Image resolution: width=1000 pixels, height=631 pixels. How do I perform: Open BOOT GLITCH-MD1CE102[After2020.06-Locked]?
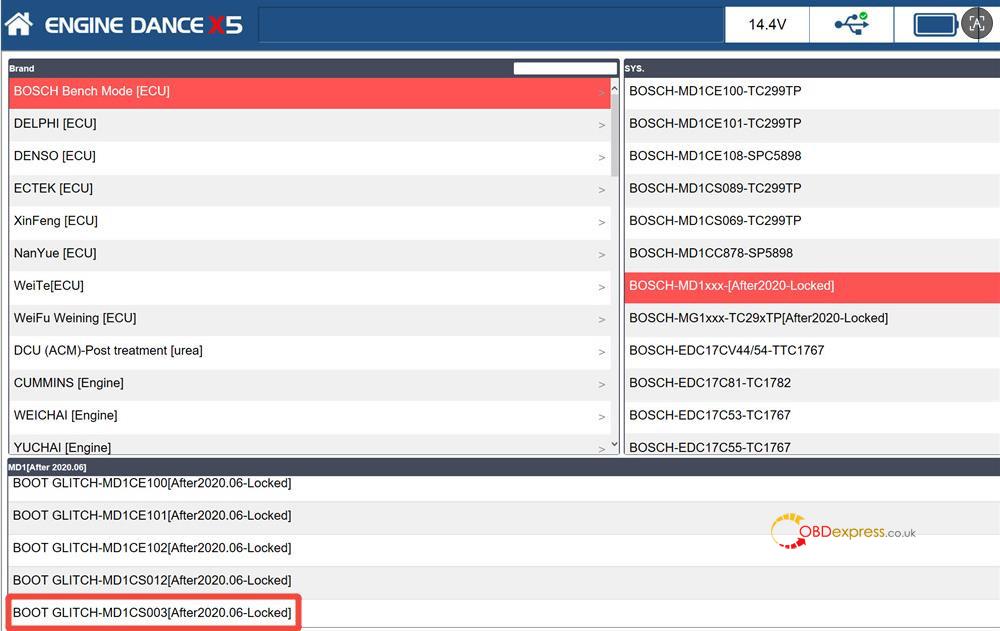(504, 549)
